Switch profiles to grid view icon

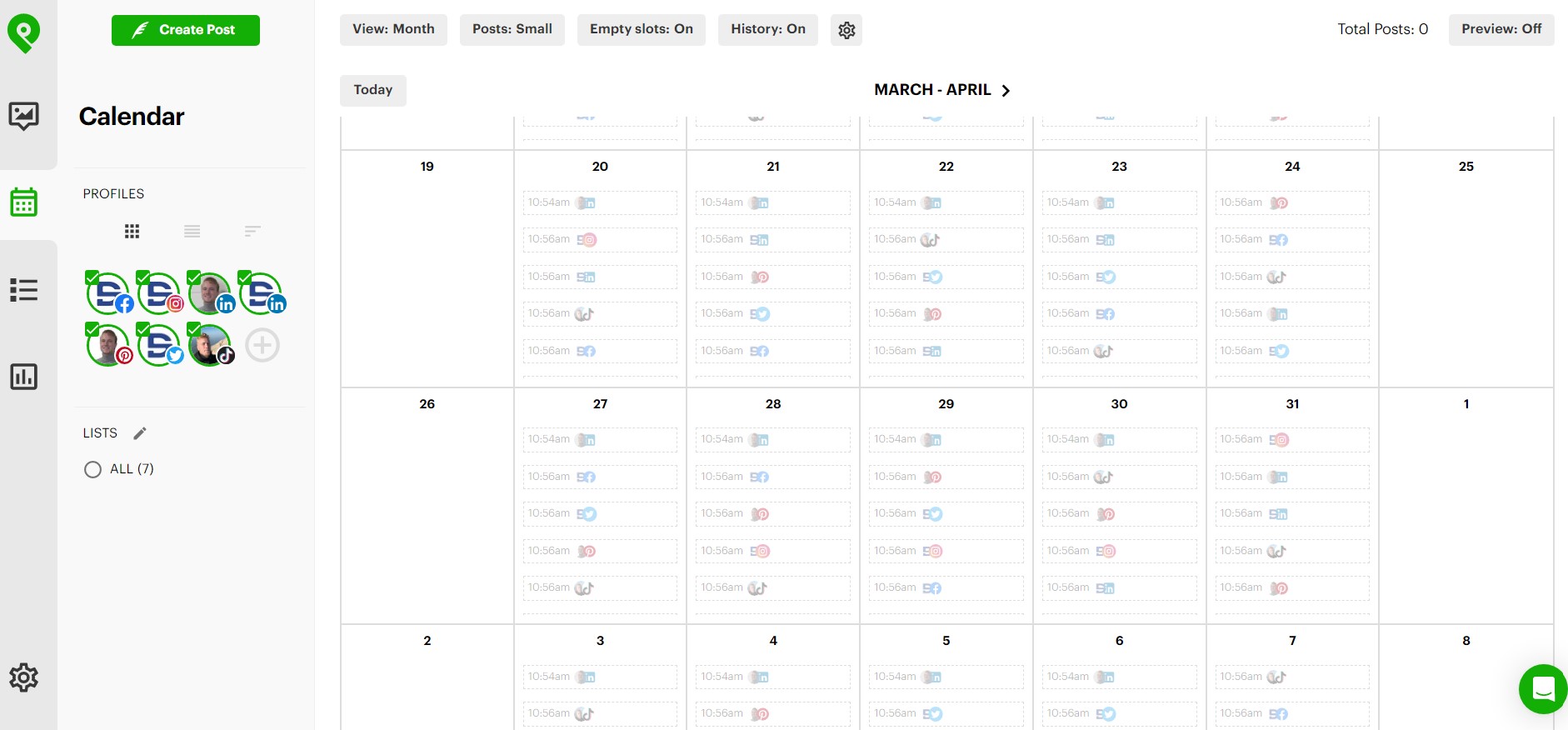click(x=132, y=232)
